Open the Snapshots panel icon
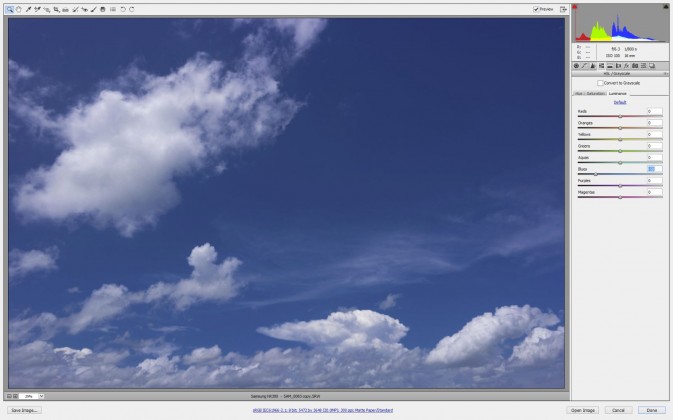The width and height of the screenshot is (673, 420). pyautogui.click(x=652, y=66)
